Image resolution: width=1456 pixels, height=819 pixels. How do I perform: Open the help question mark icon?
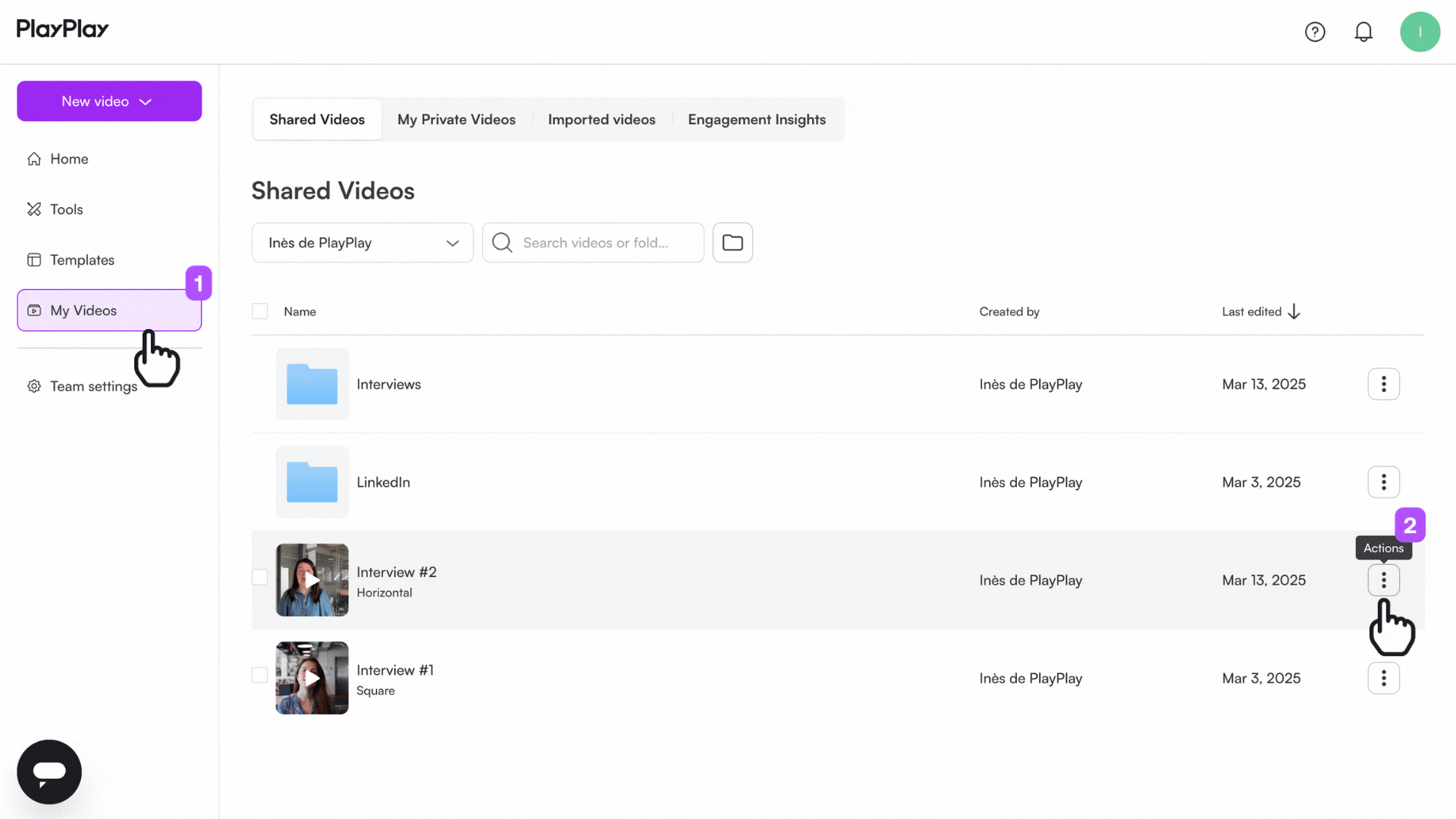tap(1315, 32)
